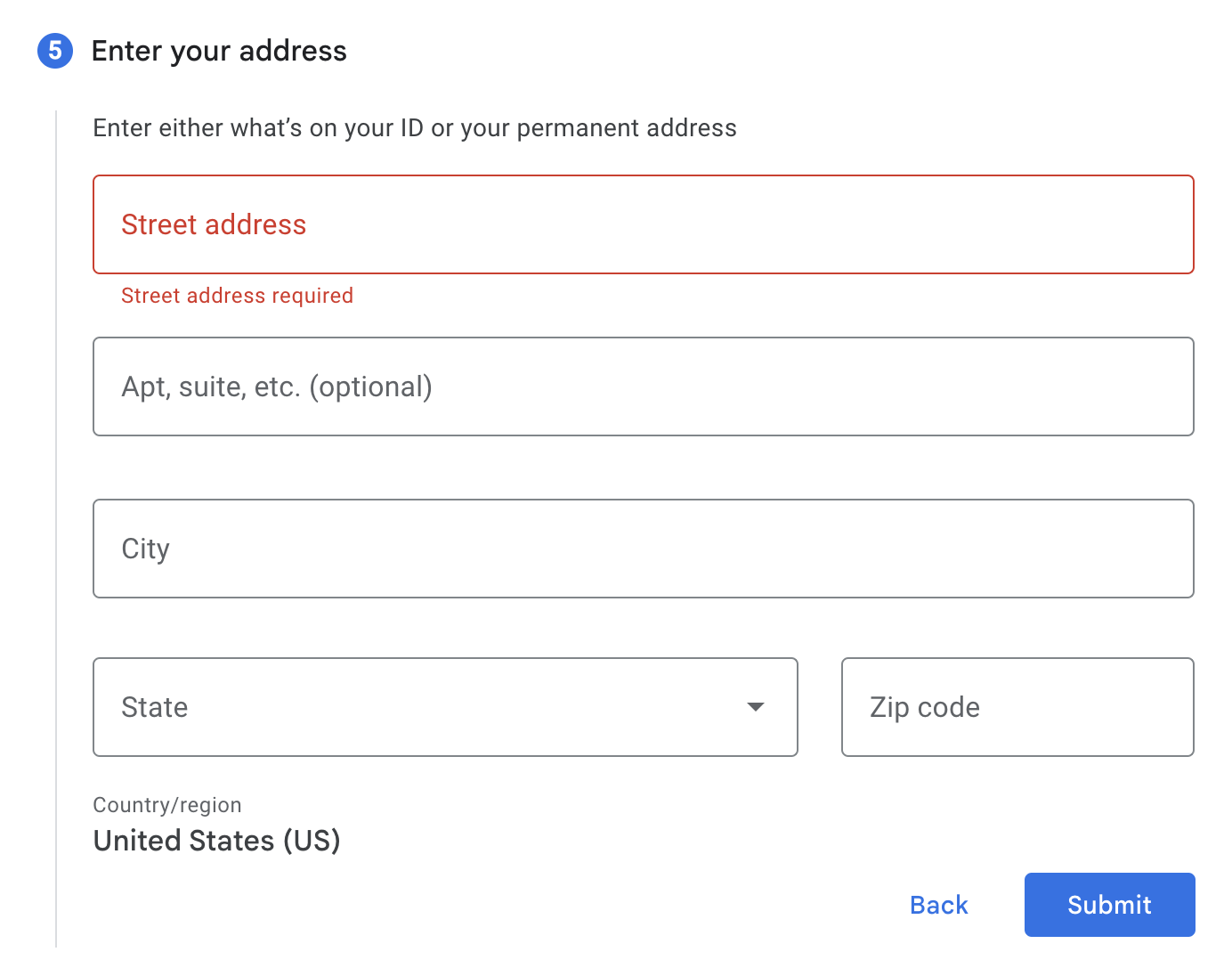Screen dimensions: 1232x960
Task: Click the State field label
Action: coord(155,706)
